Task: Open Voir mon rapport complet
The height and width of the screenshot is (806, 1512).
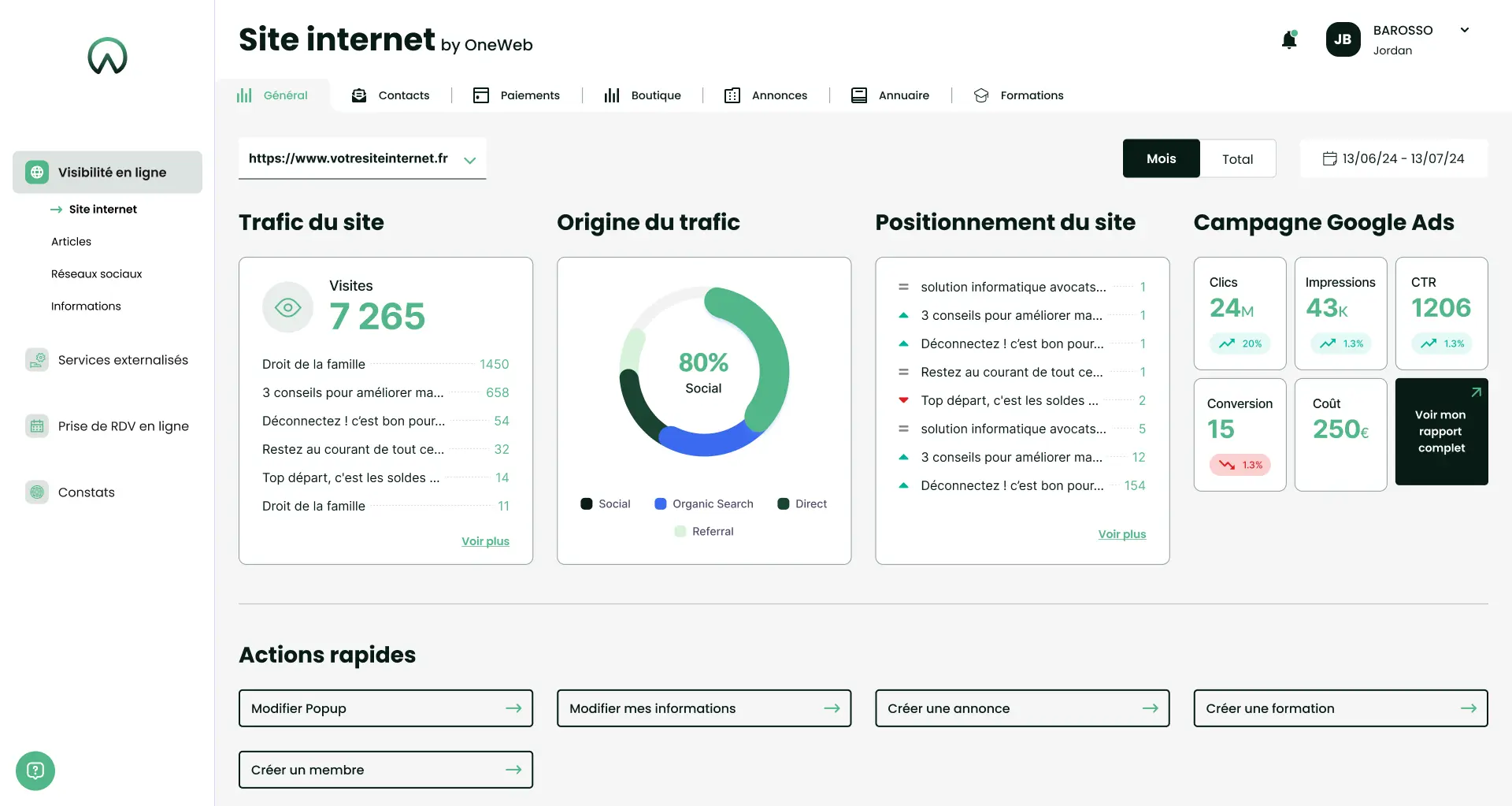Action: click(x=1441, y=432)
